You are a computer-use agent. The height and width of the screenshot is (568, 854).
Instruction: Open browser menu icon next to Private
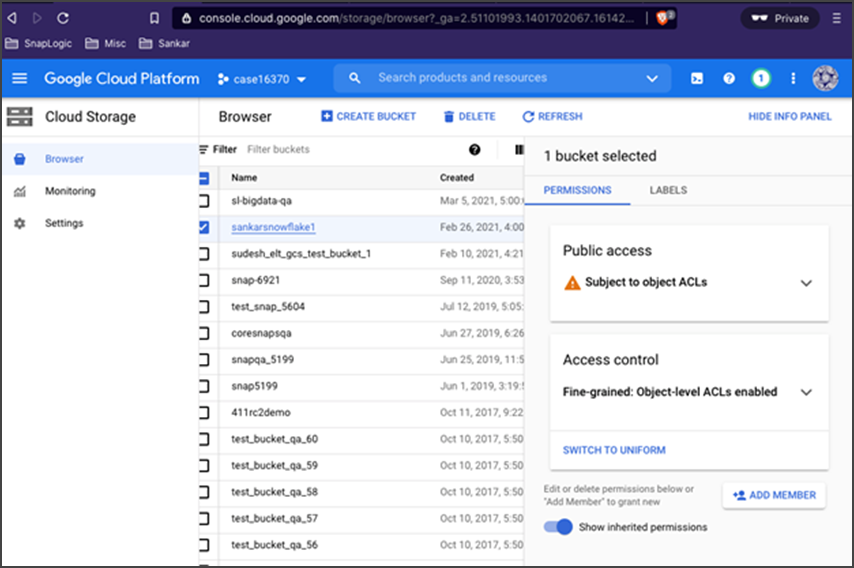tap(837, 19)
